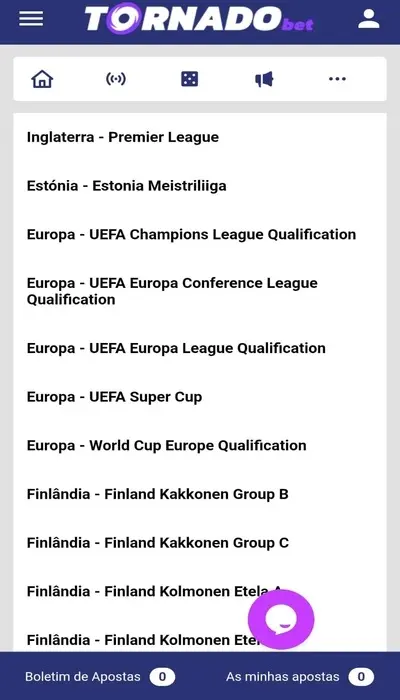Open the casino dice icon
Viewport: 400px width, 700px height.
click(189, 79)
